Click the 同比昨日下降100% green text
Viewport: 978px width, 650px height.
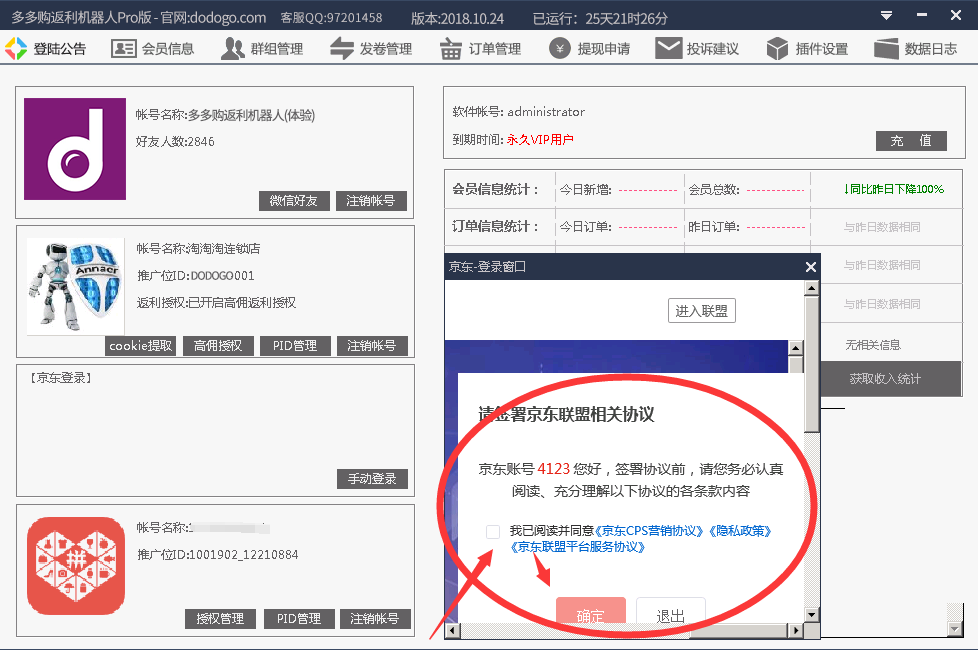[x=893, y=189]
